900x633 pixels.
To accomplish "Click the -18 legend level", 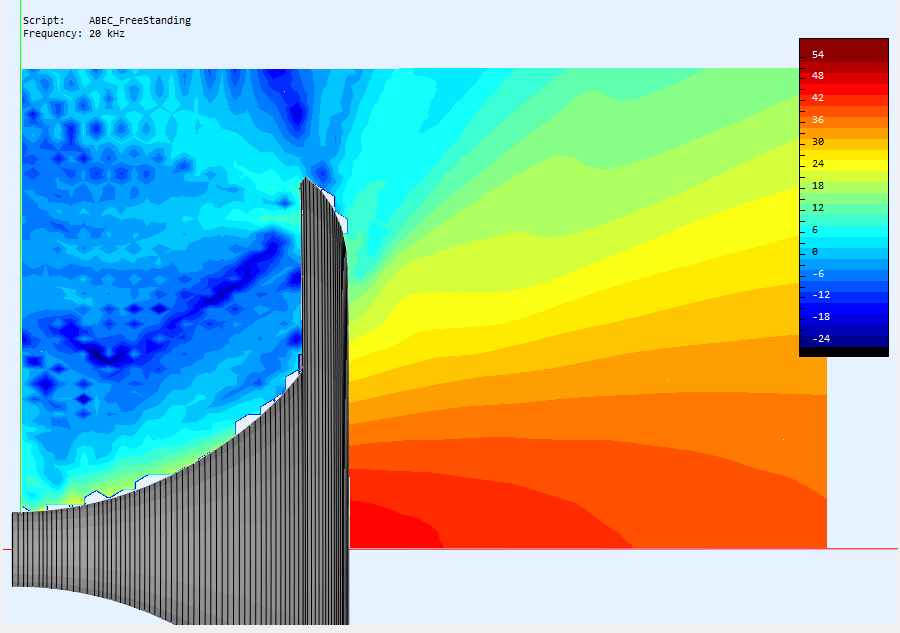I will (x=821, y=317).
